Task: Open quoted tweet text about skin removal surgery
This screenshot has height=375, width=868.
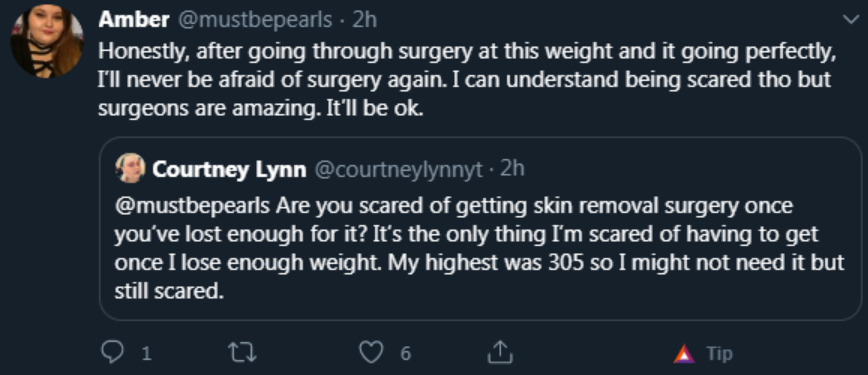Action: point(479,248)
